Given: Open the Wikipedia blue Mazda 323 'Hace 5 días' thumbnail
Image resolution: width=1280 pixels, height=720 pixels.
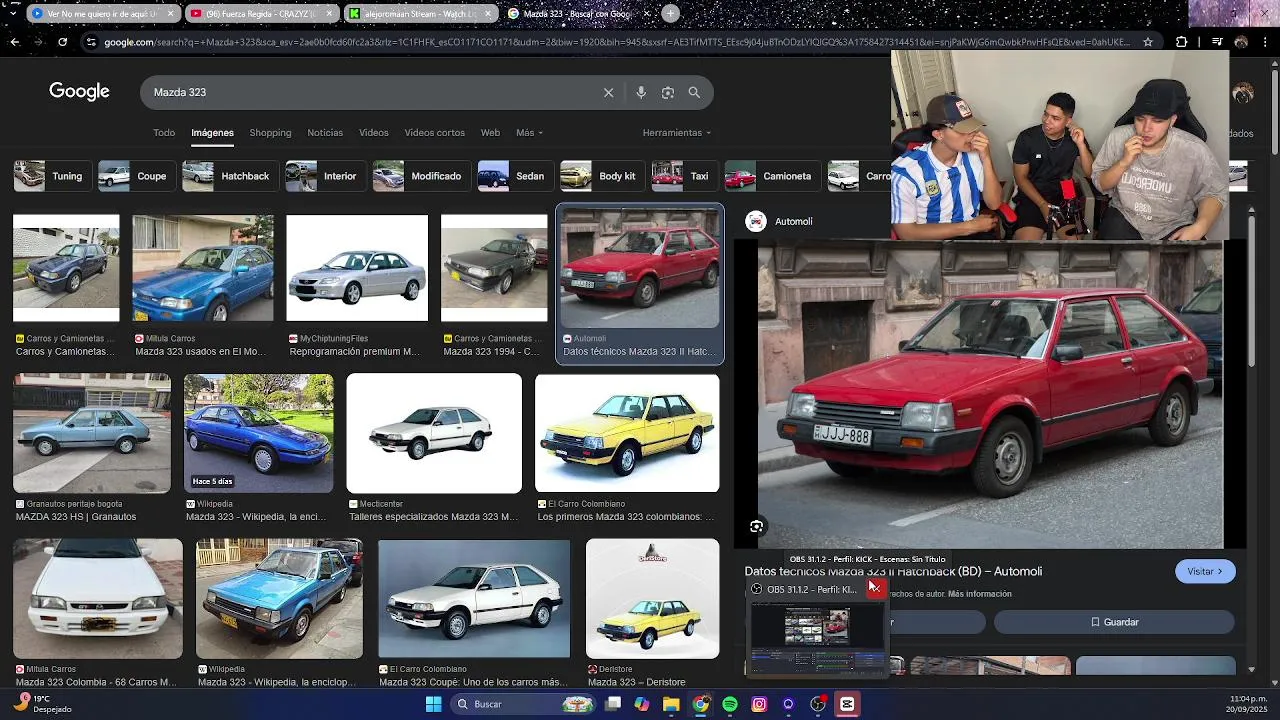Looking at the screenshot, I should point(259,433).
